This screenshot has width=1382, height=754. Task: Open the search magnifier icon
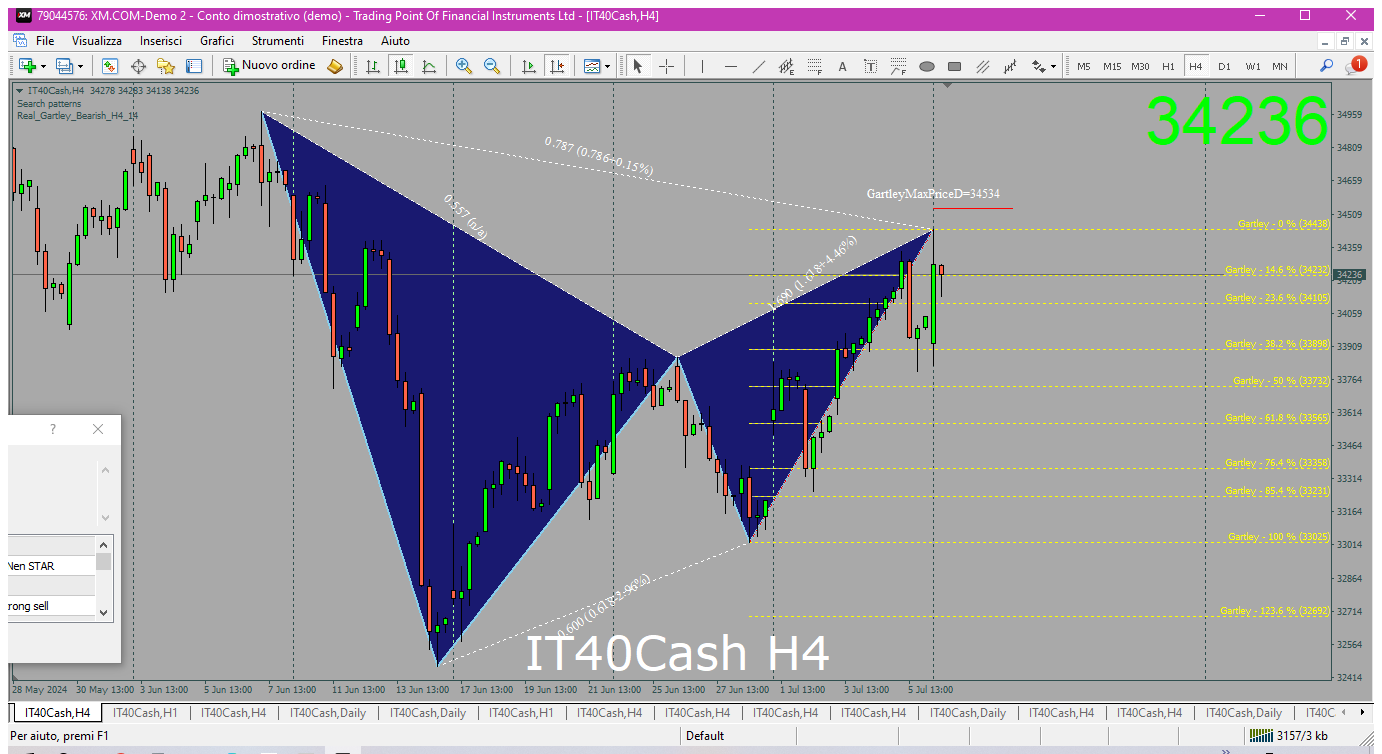(x=1327, y=66)
